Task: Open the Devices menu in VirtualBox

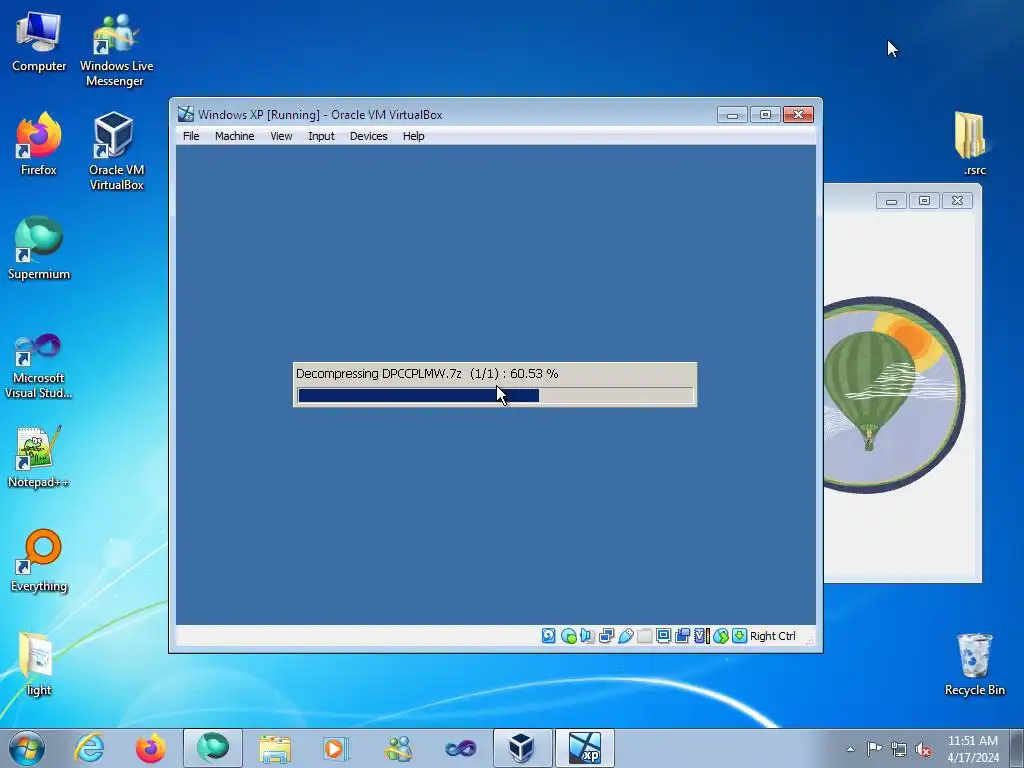Action: click(368, 136)
